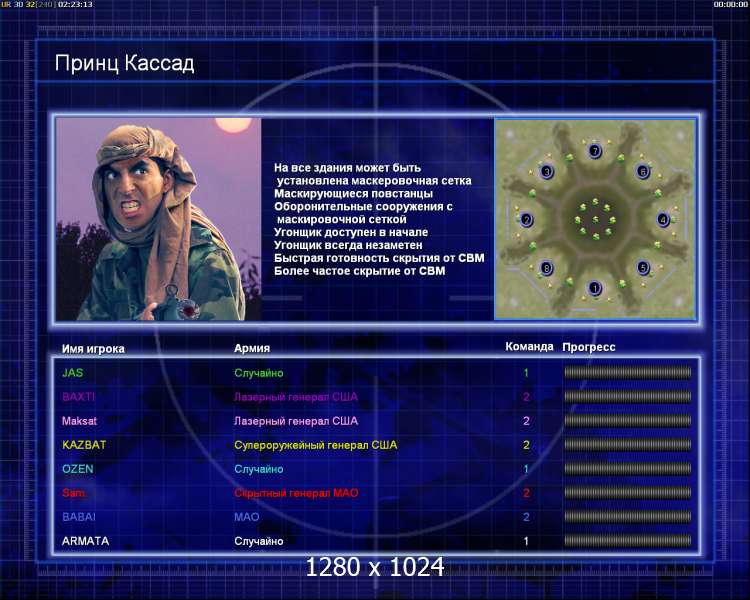Click the OZEN loading progress bar
Screen dimensions: 750x600
pos(628,468)
